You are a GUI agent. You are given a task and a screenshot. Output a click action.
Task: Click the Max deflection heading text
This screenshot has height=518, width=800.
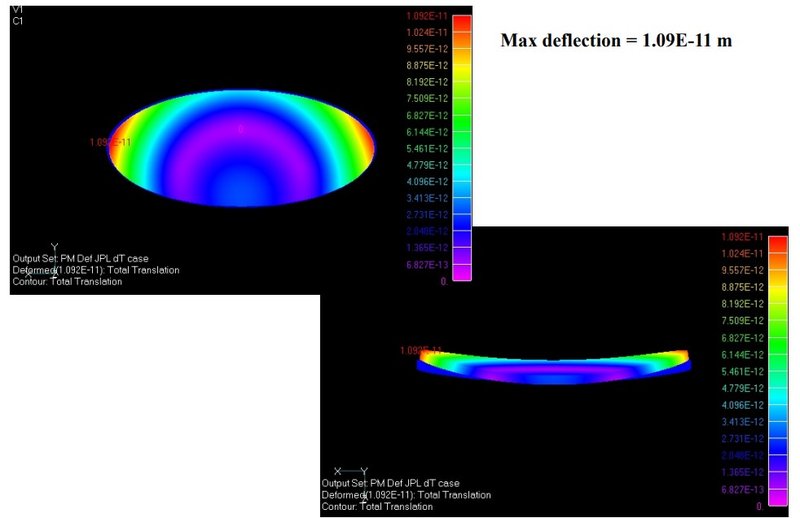(617, 41)
